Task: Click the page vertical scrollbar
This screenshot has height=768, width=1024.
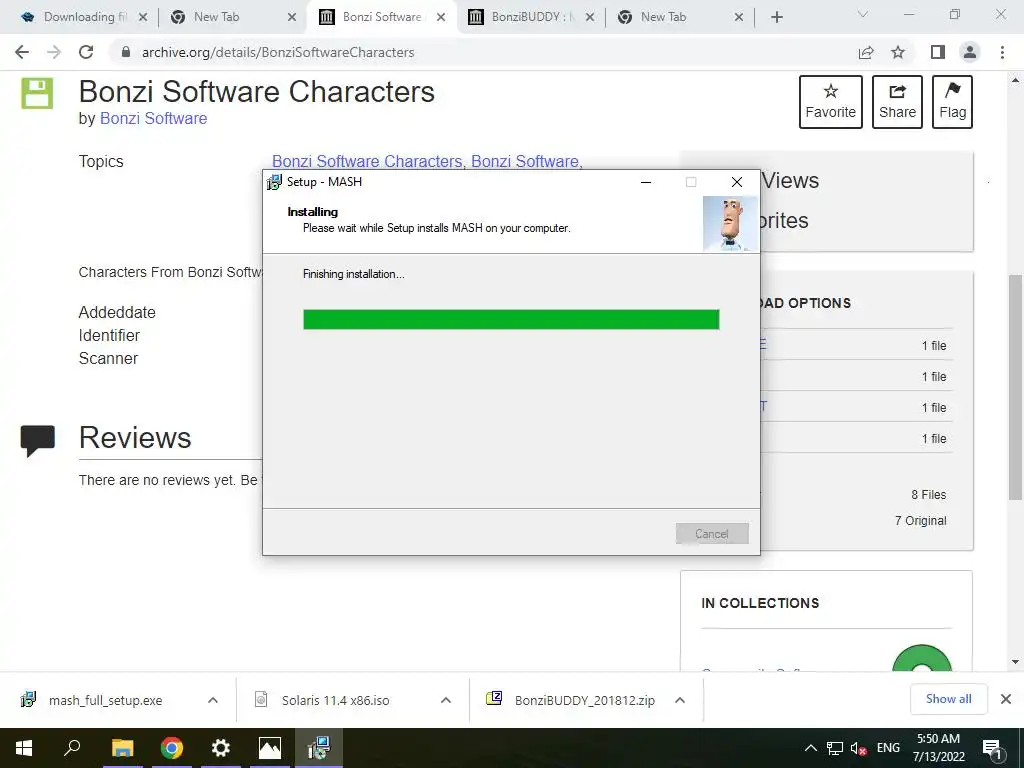Action: point(1015,385)
